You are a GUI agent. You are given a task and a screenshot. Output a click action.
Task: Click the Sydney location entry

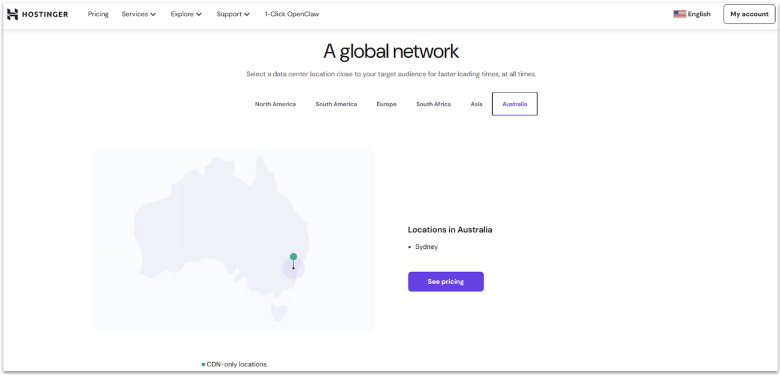pos(426,247)
